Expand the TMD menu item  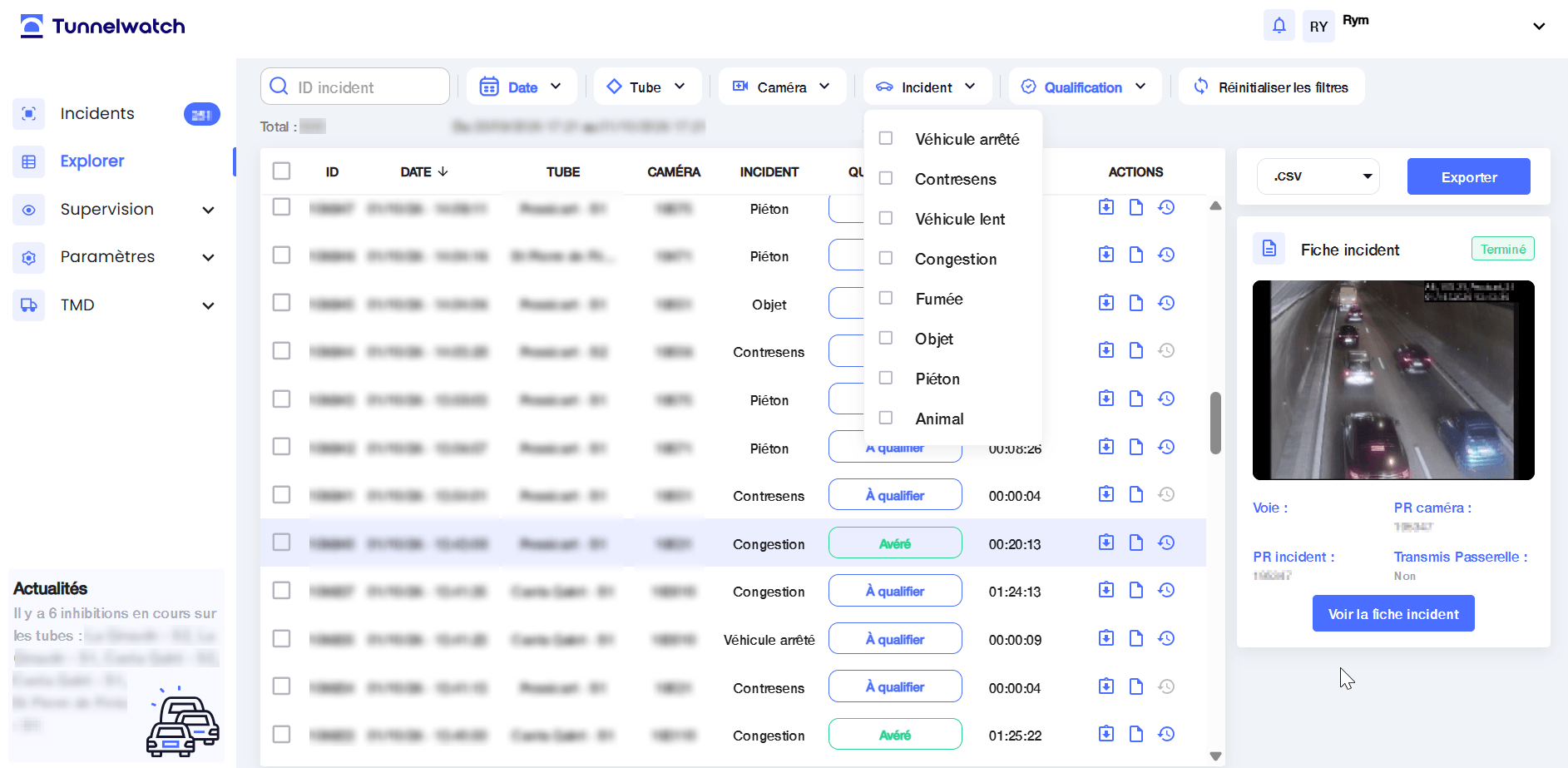coord(209,305)
